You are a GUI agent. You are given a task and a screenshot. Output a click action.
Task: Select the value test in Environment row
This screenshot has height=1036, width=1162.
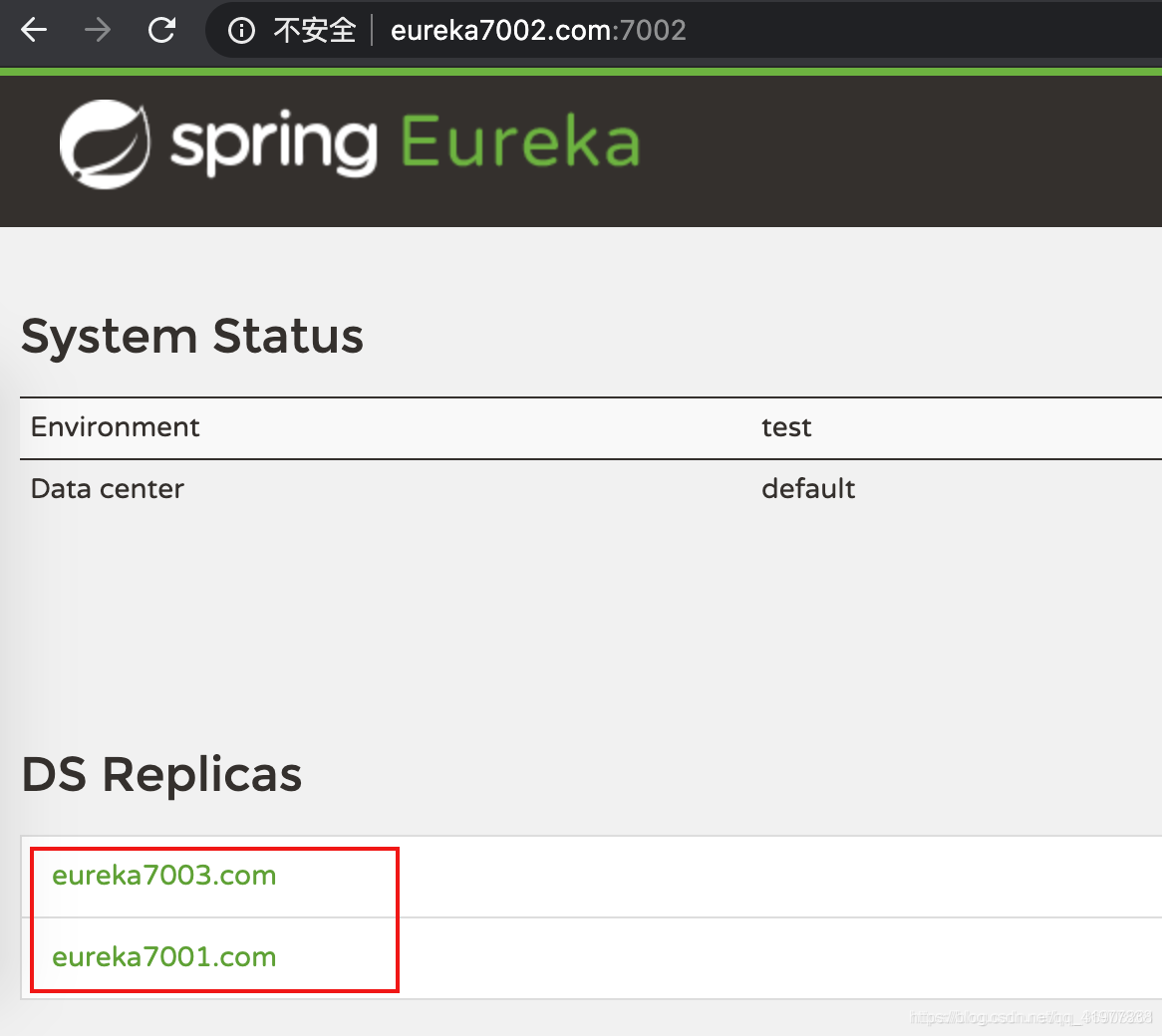pos(786,428)
